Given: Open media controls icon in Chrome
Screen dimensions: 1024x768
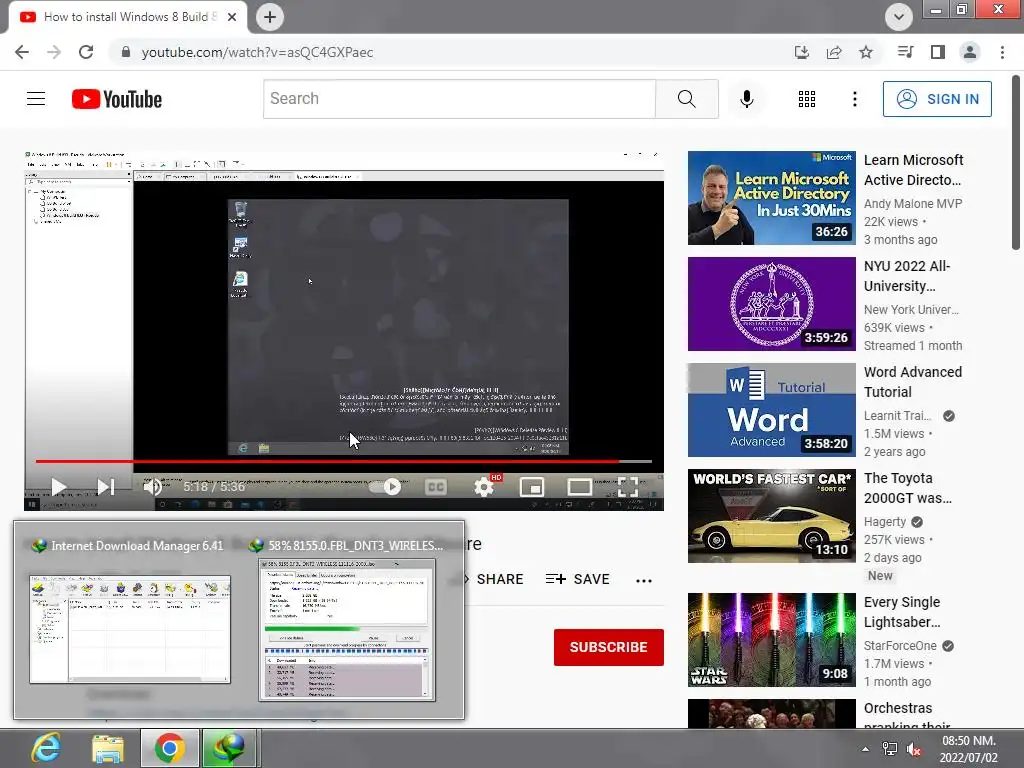Looking at the screenshot, I should pos(905,52).
